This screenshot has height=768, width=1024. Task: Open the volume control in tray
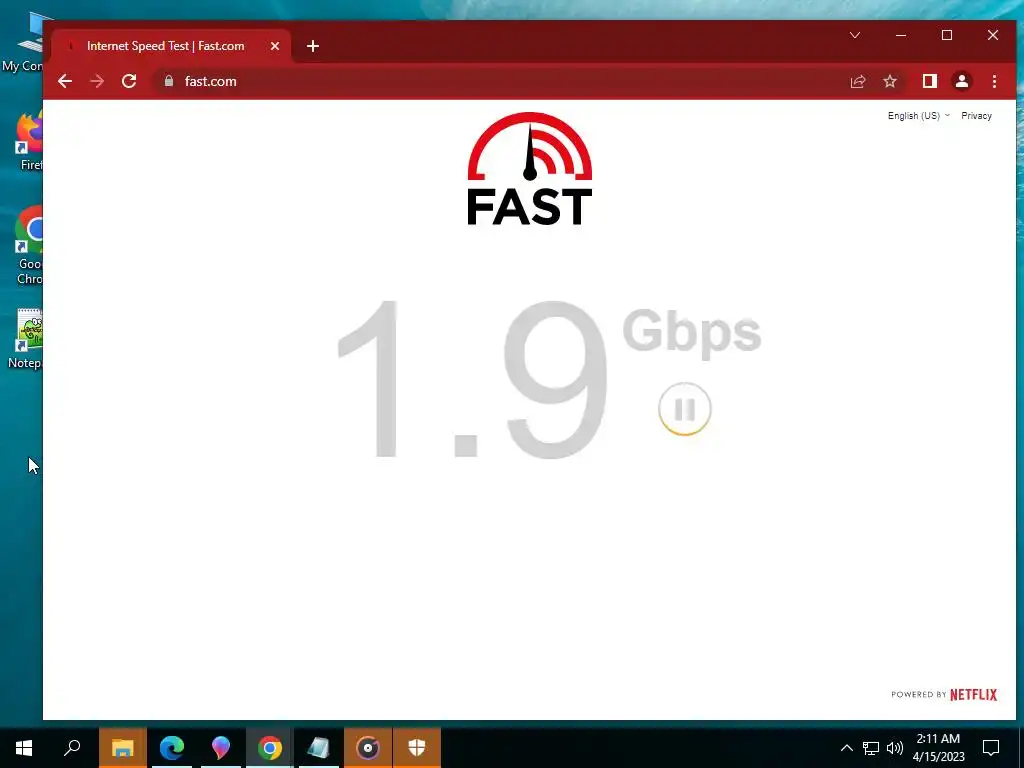pyautogui.click(x=895, y=748)
